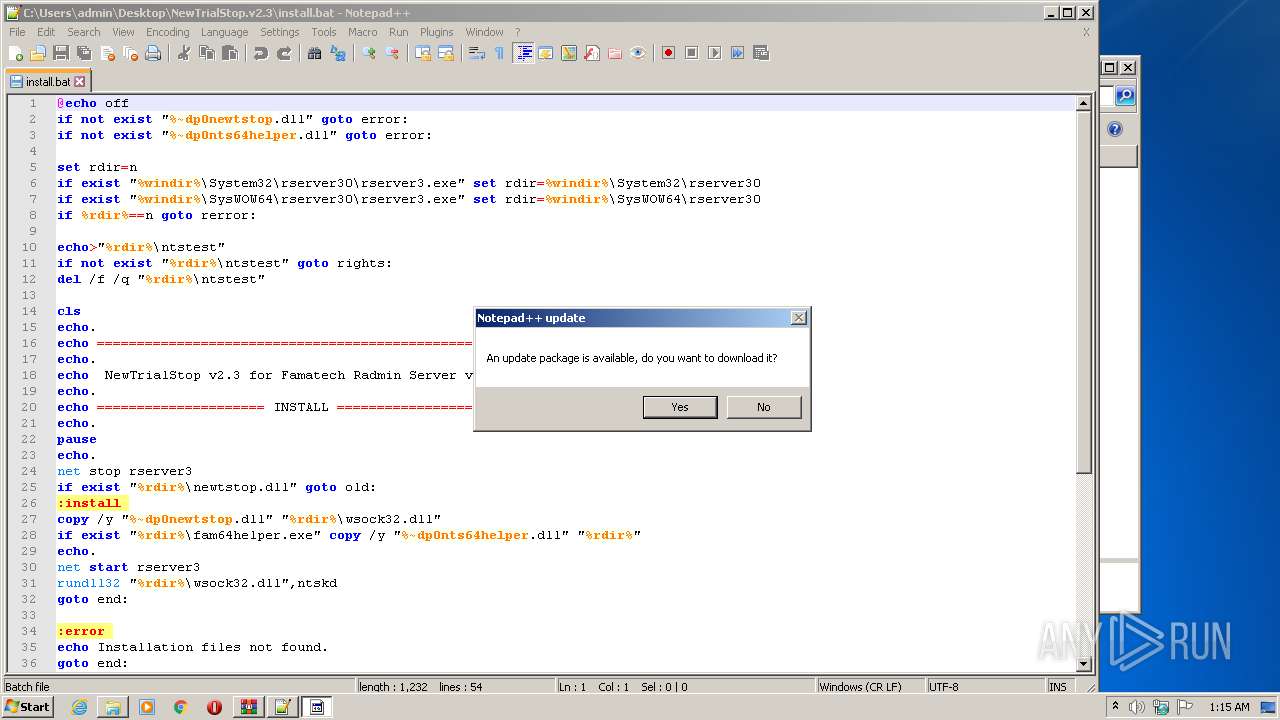Redo action using the toolbar icon

click(284, 53)
